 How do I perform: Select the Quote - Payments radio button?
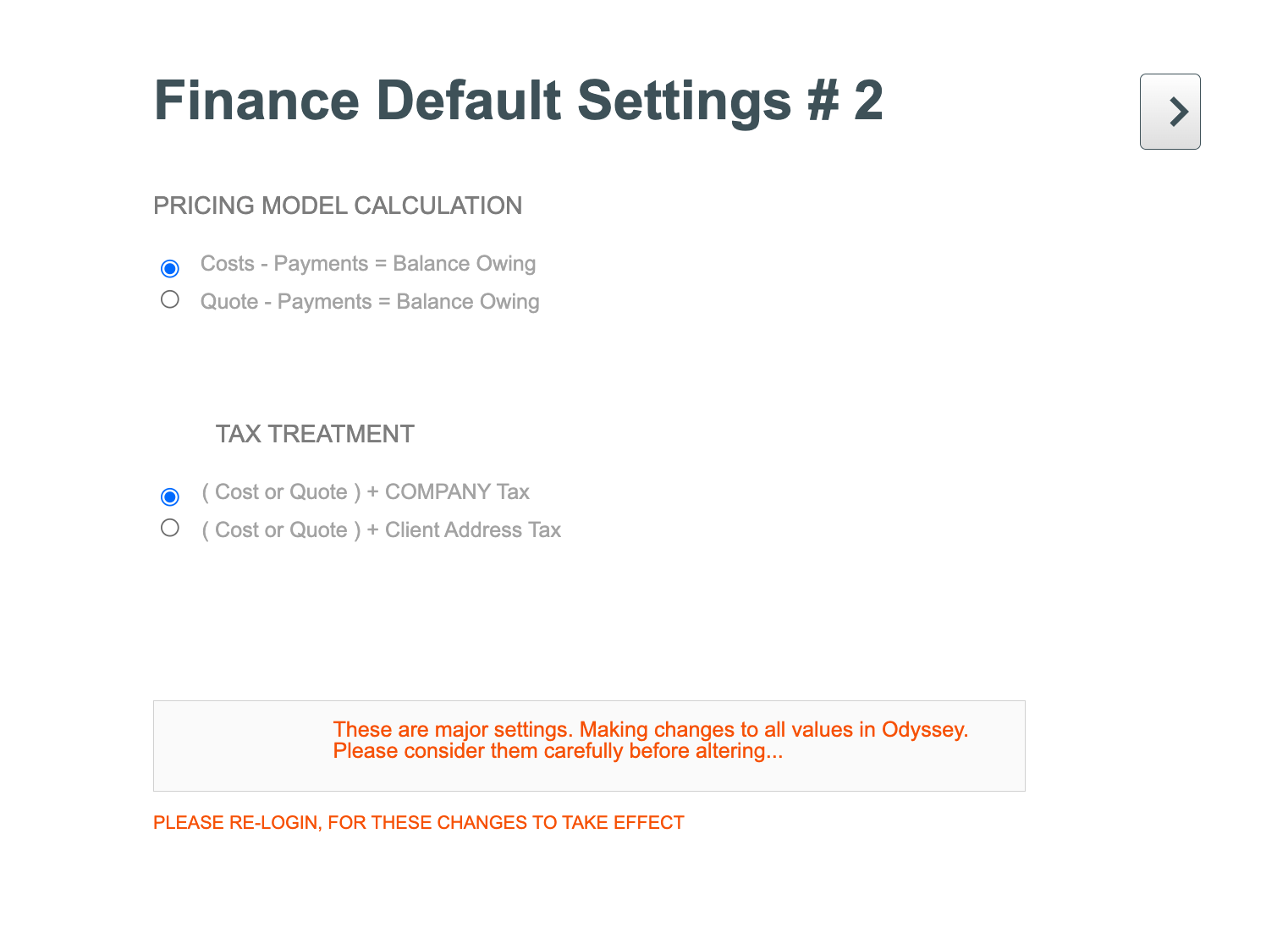(x=170, y=299)
